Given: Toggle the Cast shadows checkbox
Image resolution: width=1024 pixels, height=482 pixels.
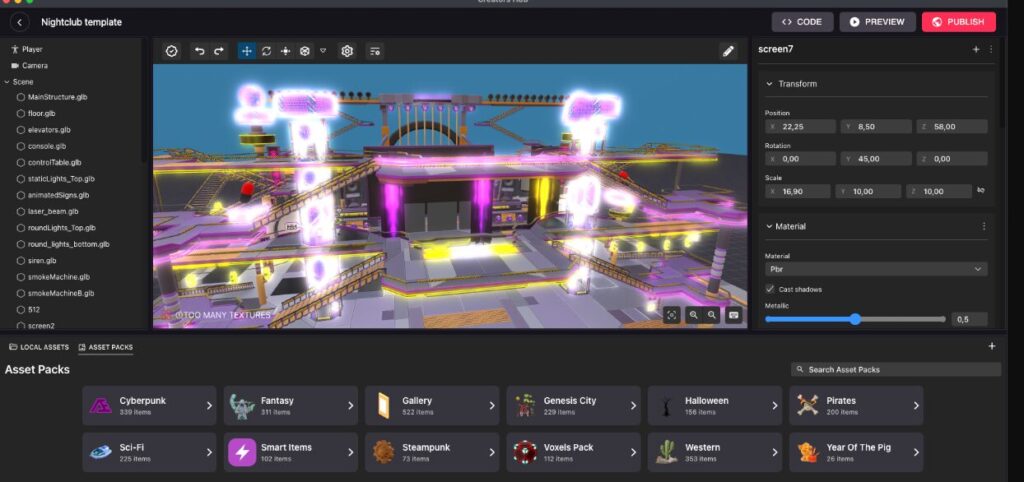Looking at the screenshot, I should pos(770,289).
